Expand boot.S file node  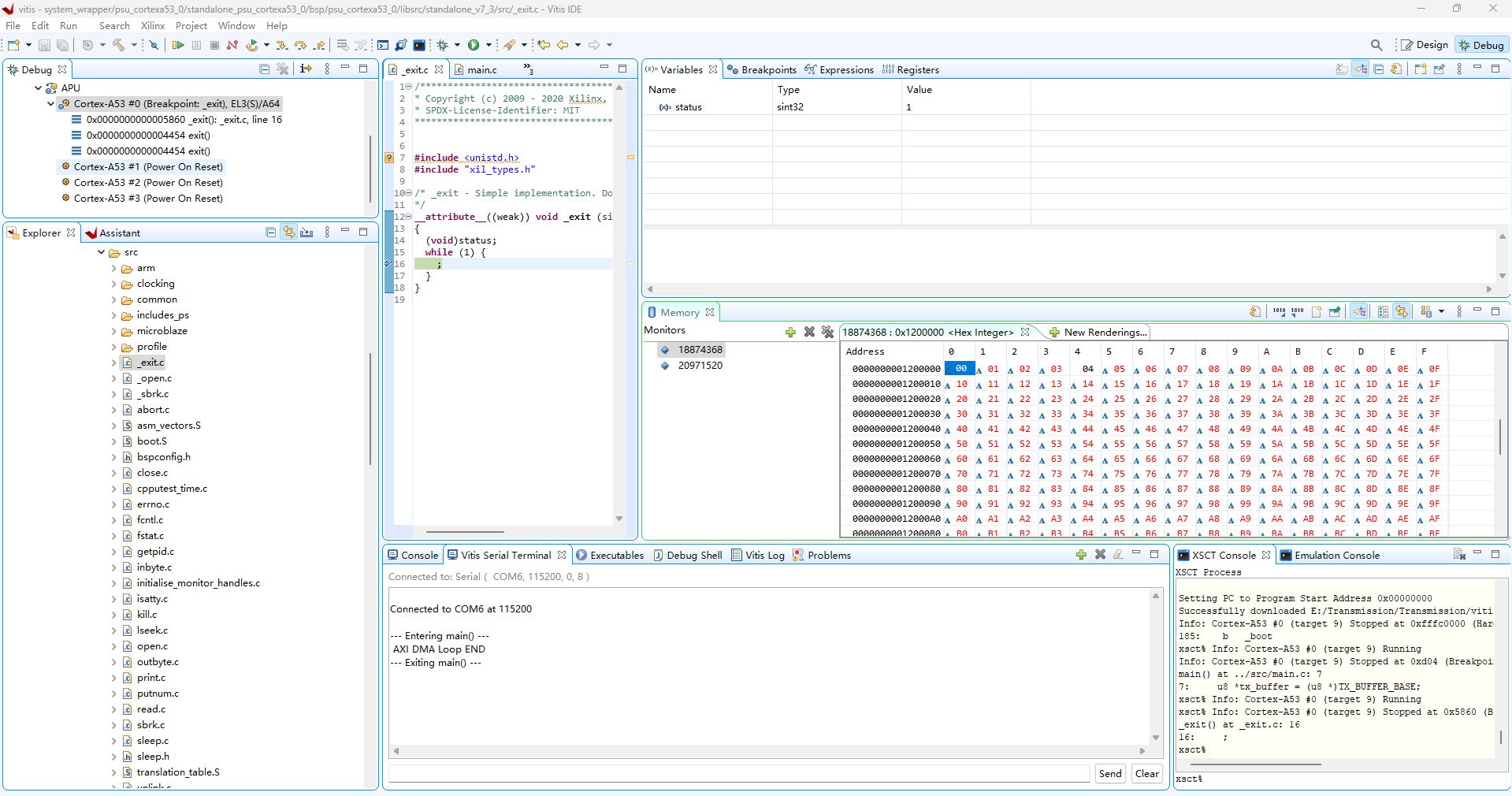(x=114, y=441)
